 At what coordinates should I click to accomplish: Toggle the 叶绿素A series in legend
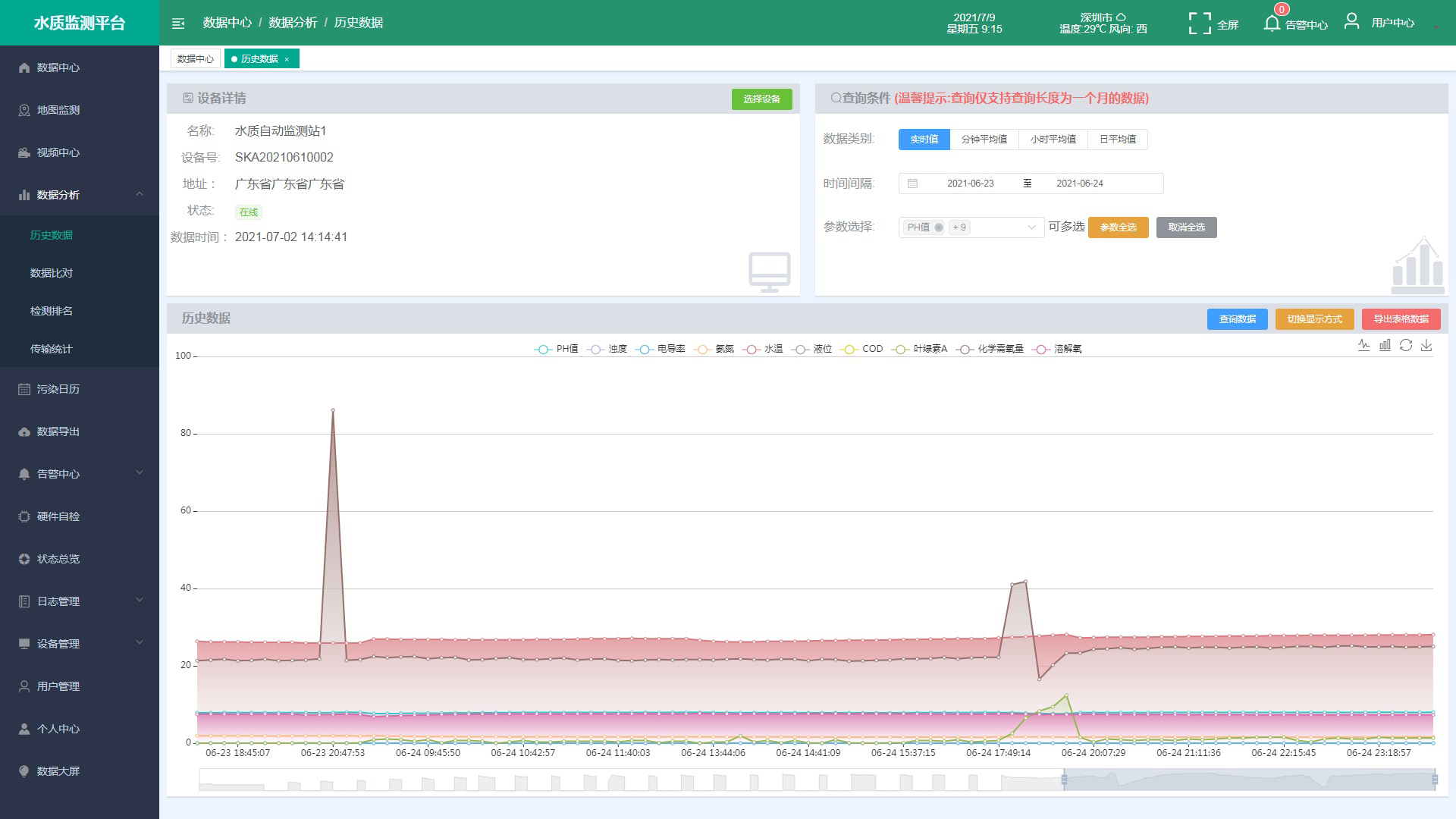click(x=919, y=349)
